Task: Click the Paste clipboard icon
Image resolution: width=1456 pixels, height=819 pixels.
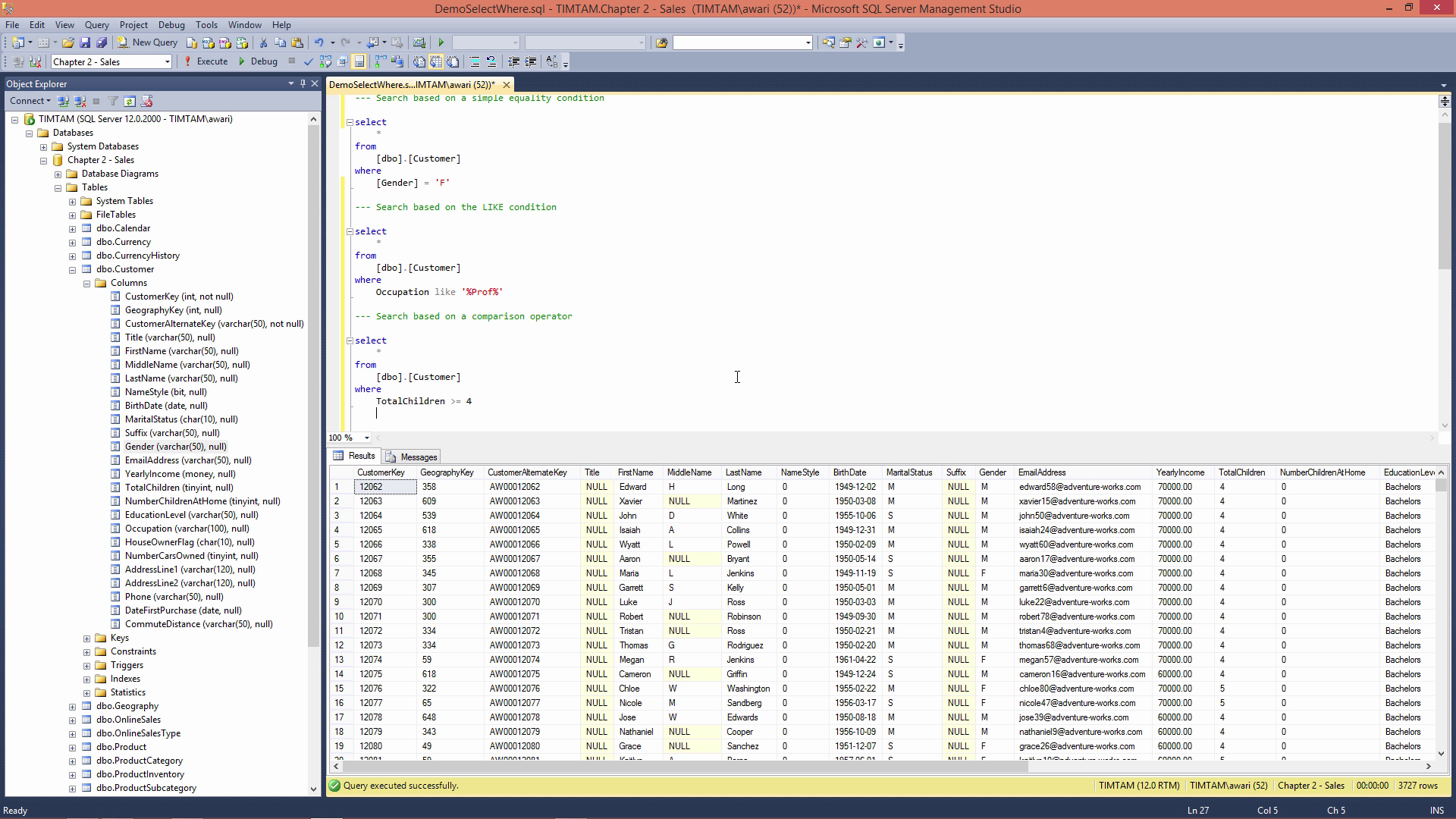Action: tap(297, 42)
